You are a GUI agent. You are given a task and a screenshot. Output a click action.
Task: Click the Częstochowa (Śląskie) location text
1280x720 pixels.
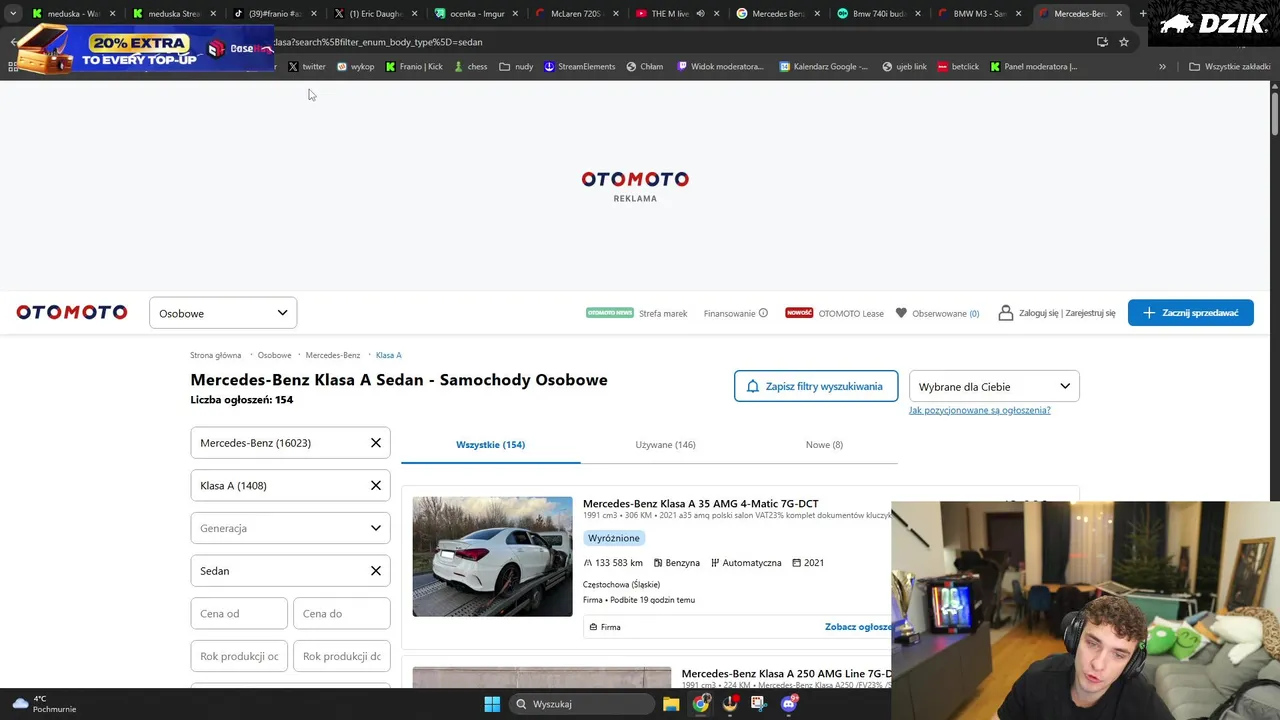pyautogui.click(x=621, y=584)
